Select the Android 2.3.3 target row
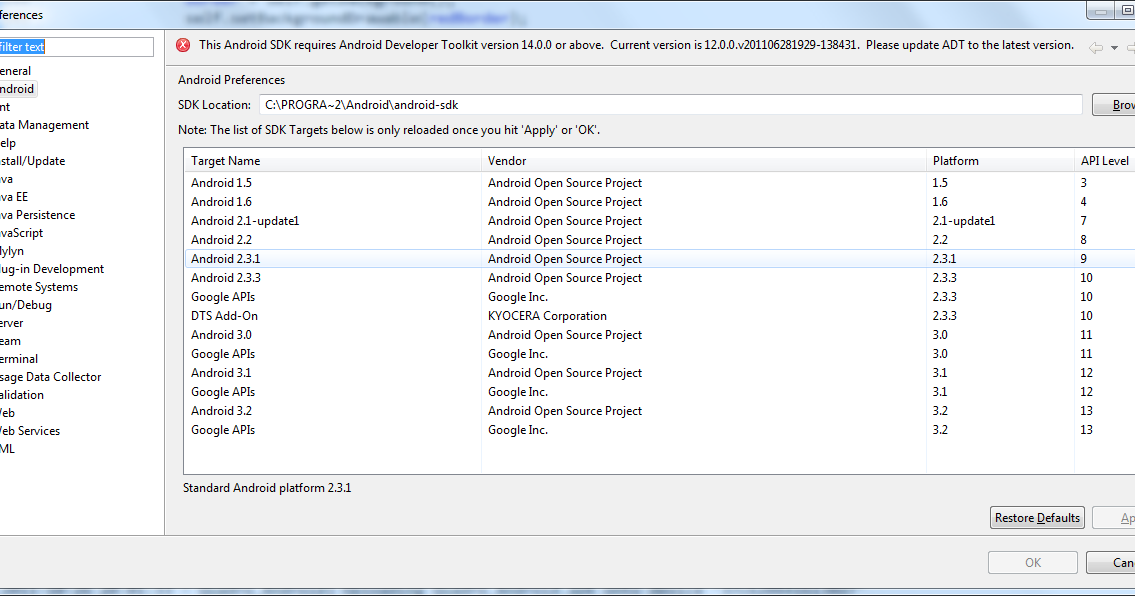 659,278
